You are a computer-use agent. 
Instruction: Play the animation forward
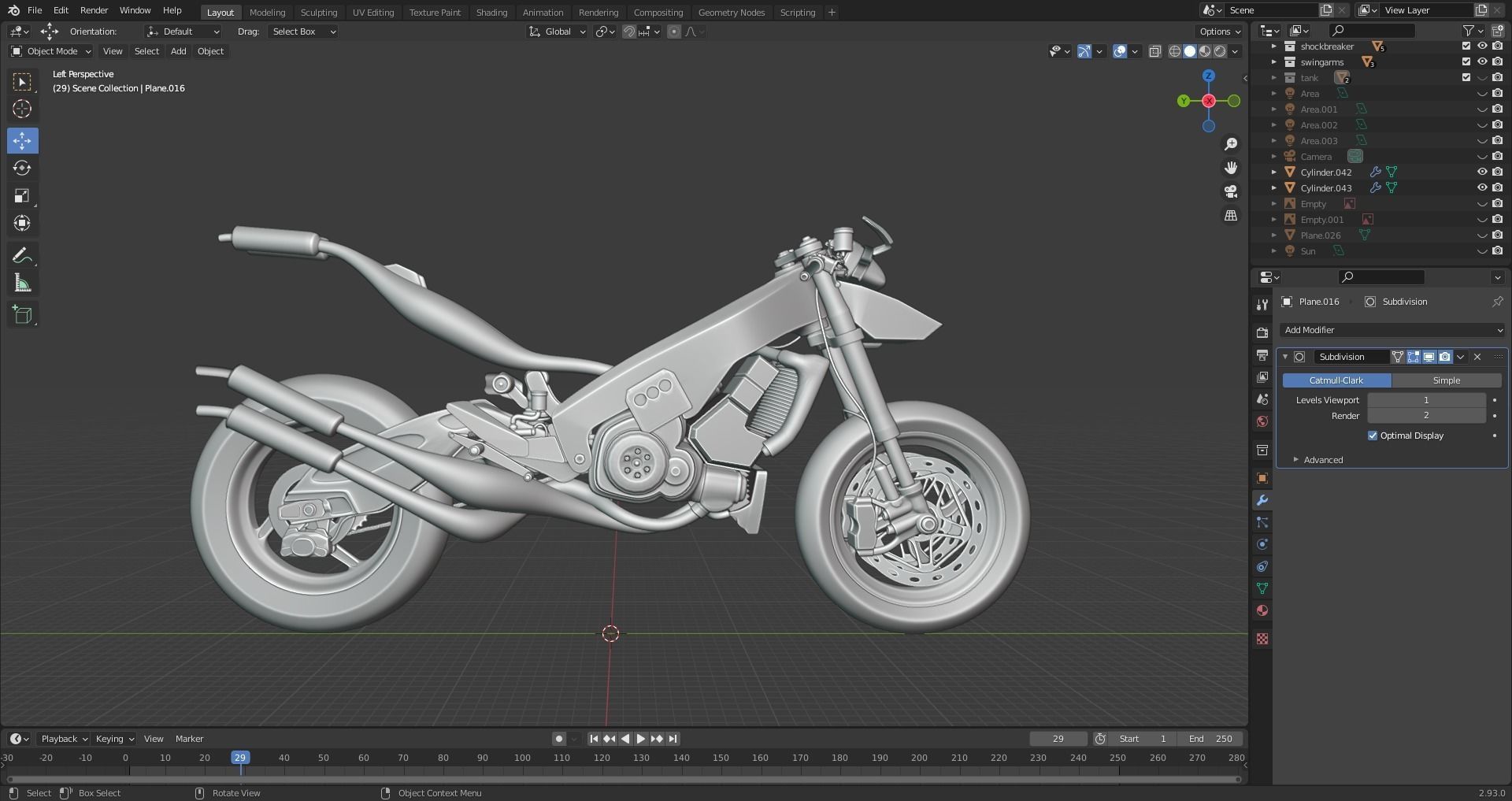tap(640, 739)
